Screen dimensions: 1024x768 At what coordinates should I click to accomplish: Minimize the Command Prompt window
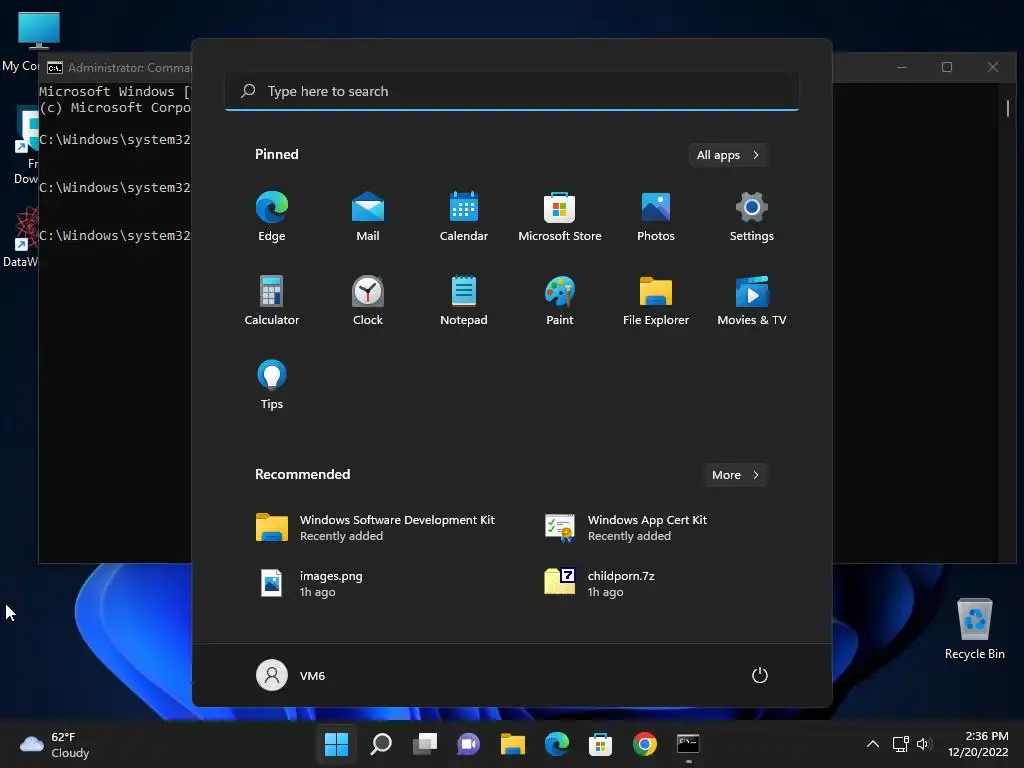[902, 67]
